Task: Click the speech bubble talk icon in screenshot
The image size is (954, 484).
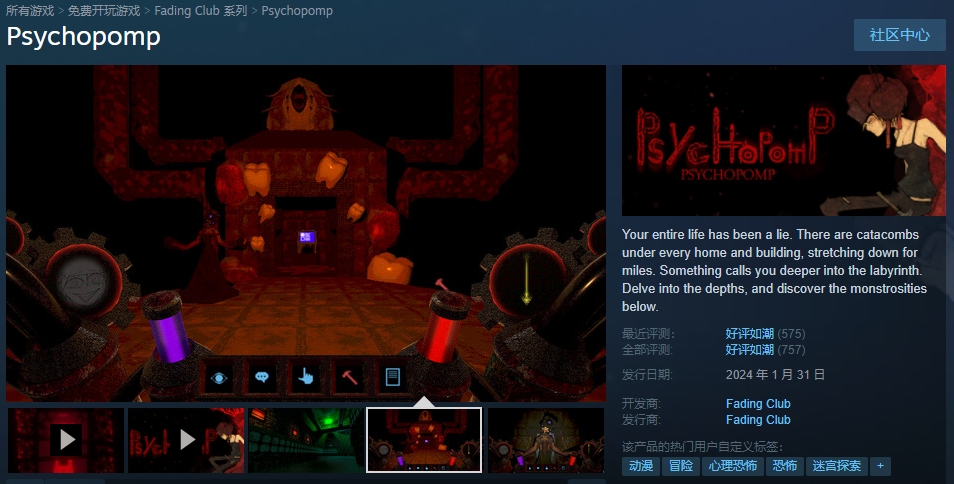Action: (262, 378)
